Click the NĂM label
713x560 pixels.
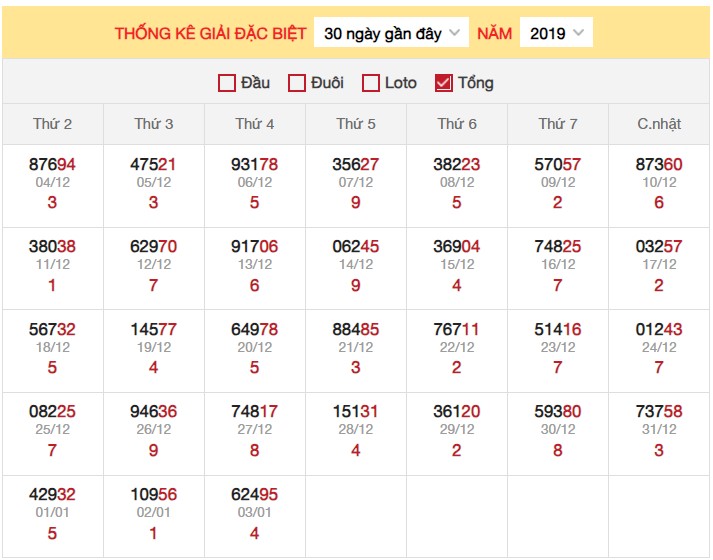tap(494, 33)
